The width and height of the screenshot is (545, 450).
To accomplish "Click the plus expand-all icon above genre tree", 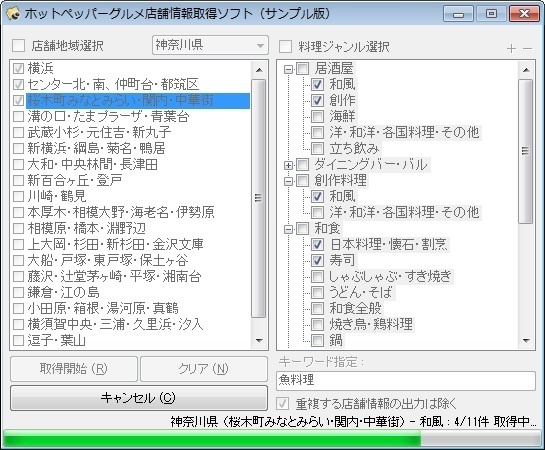I will click(x=511, y=49).
